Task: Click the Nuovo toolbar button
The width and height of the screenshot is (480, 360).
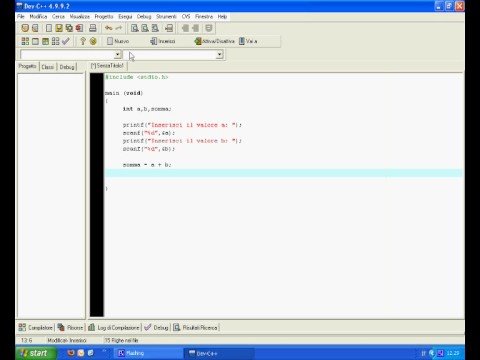Action: point(118,41)
